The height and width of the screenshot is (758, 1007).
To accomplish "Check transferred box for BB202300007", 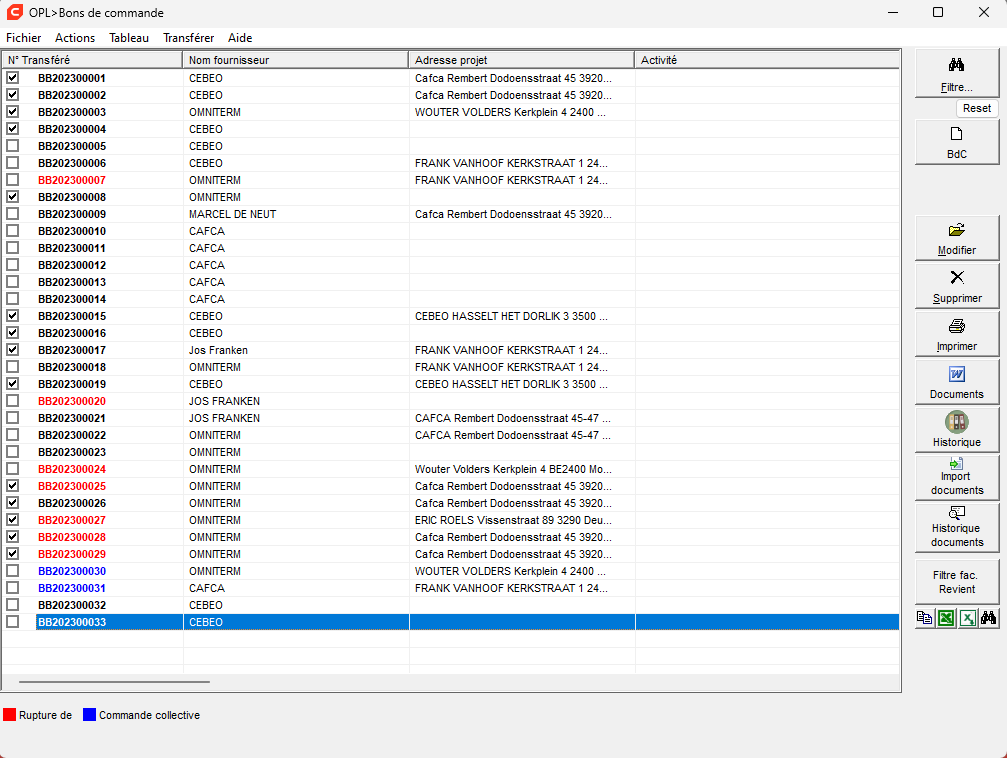I will pos(13,180).
